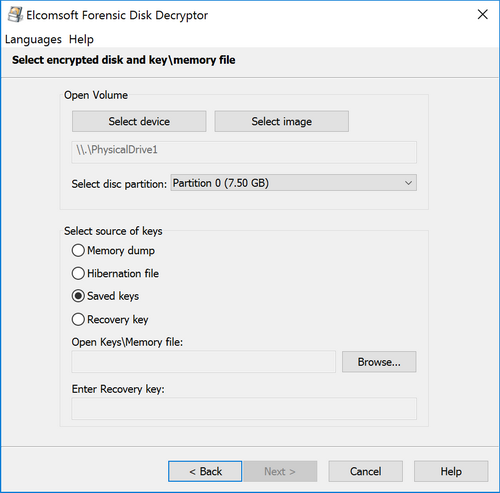Open the Help menu in menu bar
The image size is (500, 493).
pyautogui.click(x=81, y=39)
